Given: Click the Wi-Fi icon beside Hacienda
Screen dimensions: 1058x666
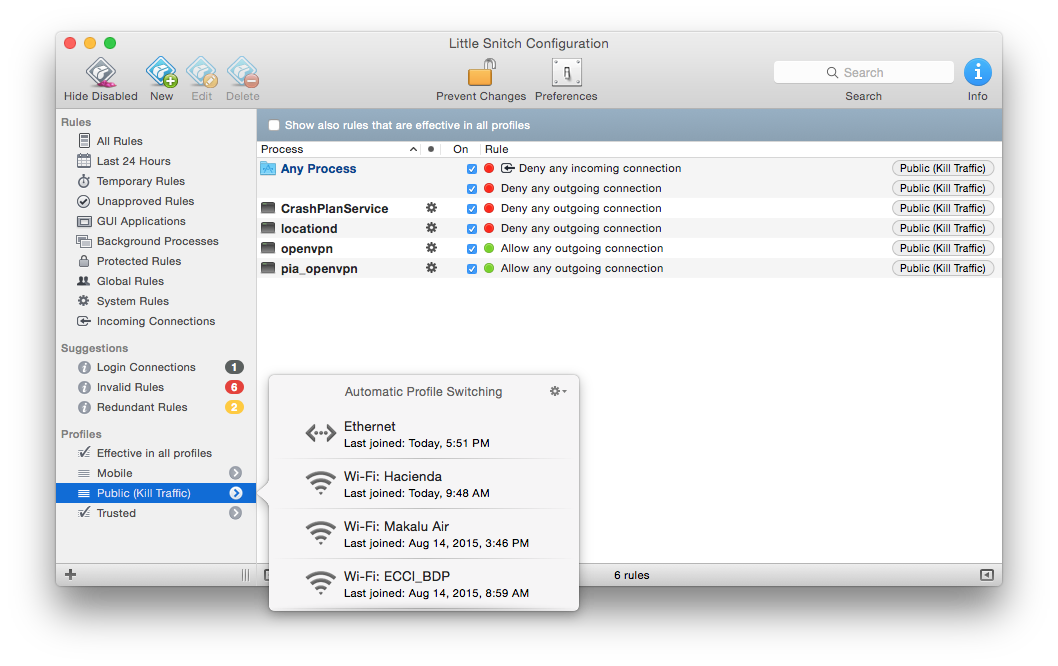Looking at the screenshot, I should click(321, 484).
